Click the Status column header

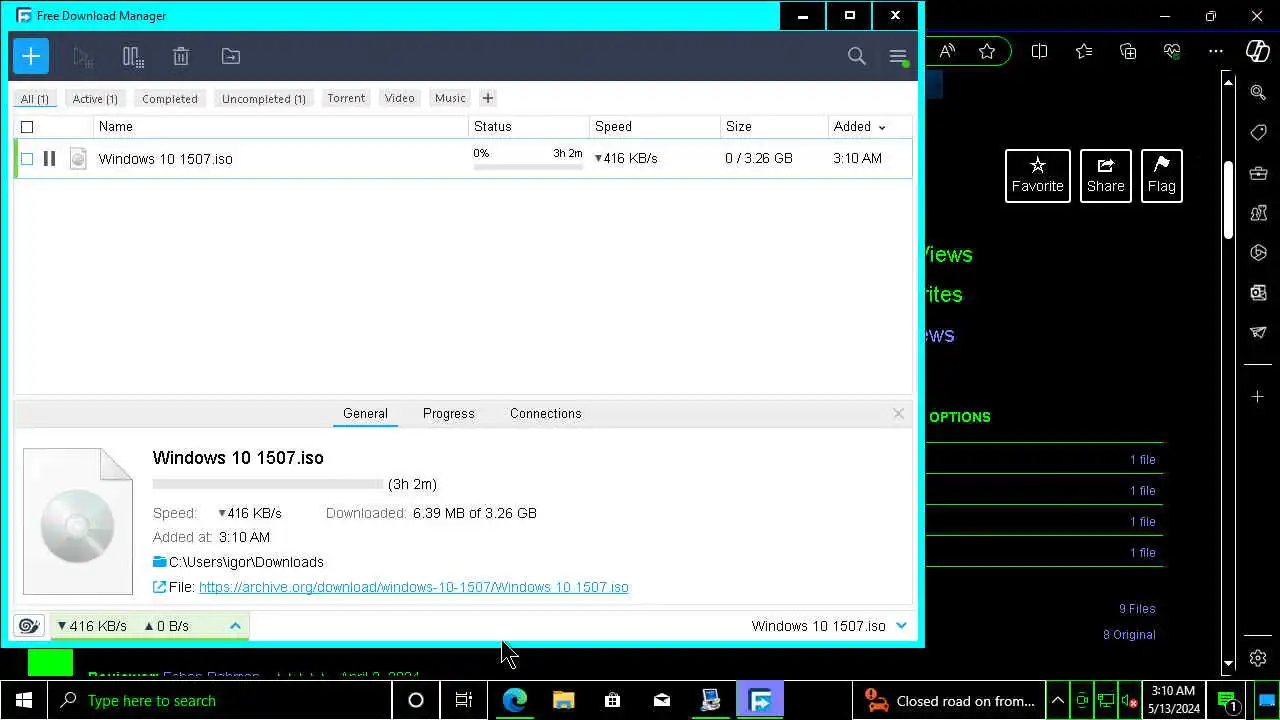(x=529, y=127)
